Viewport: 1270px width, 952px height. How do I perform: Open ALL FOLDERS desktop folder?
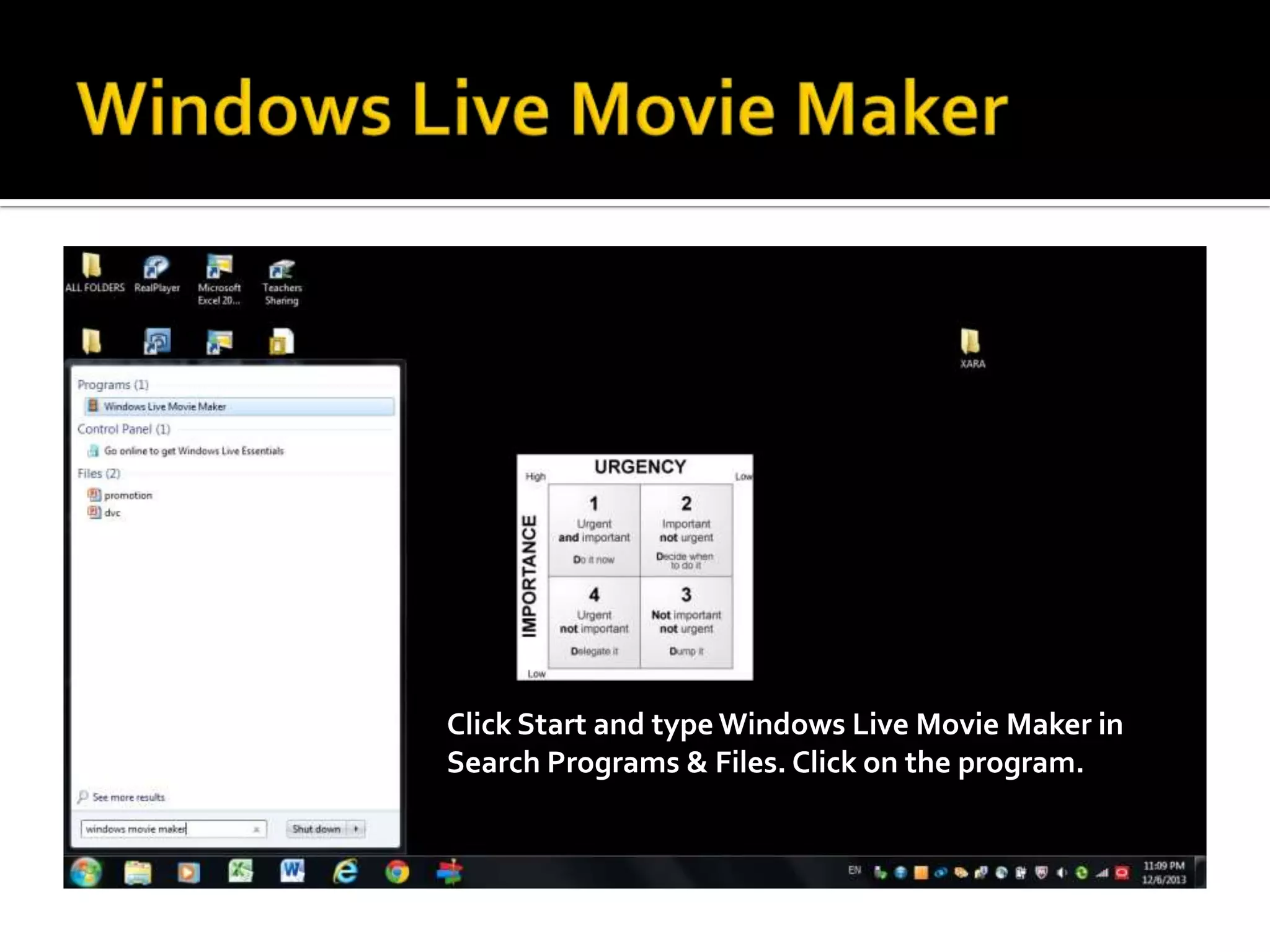[x=94, y=273]
